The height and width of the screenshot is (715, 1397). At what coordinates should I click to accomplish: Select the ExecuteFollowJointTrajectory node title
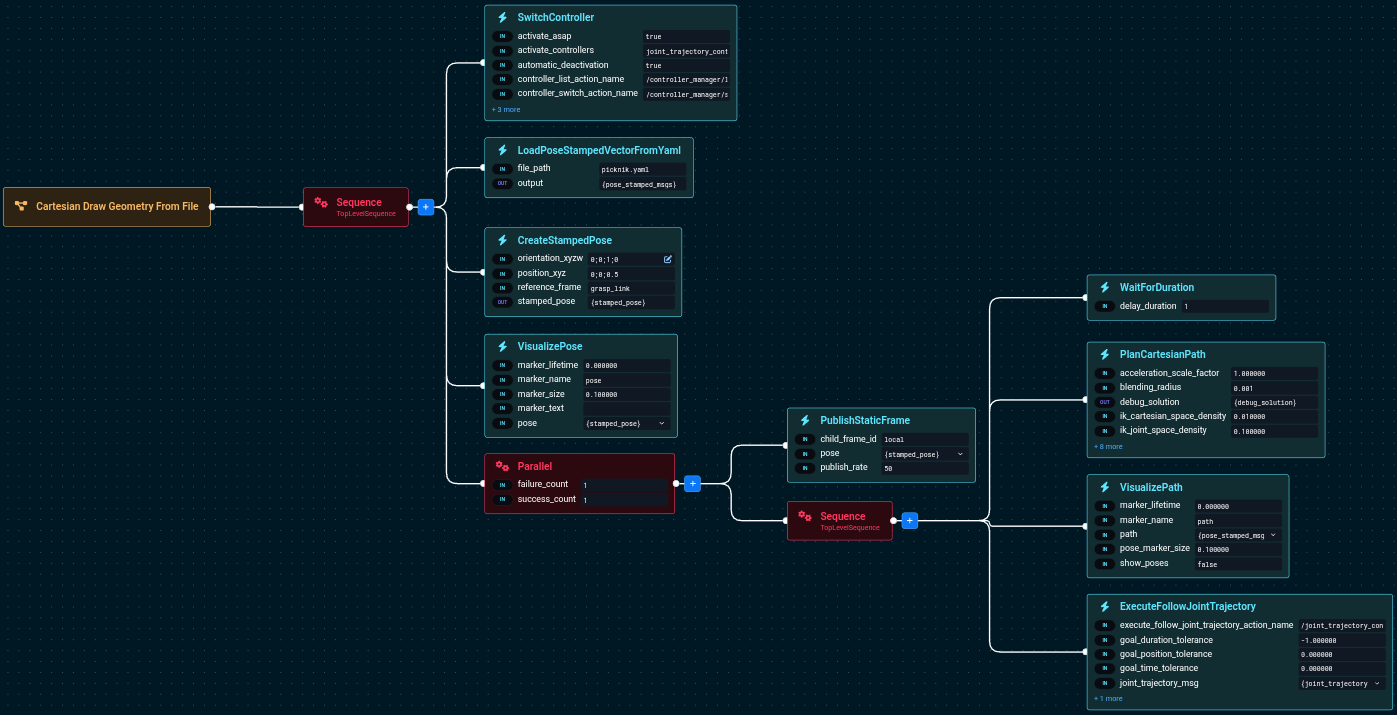coord(1187,606)
